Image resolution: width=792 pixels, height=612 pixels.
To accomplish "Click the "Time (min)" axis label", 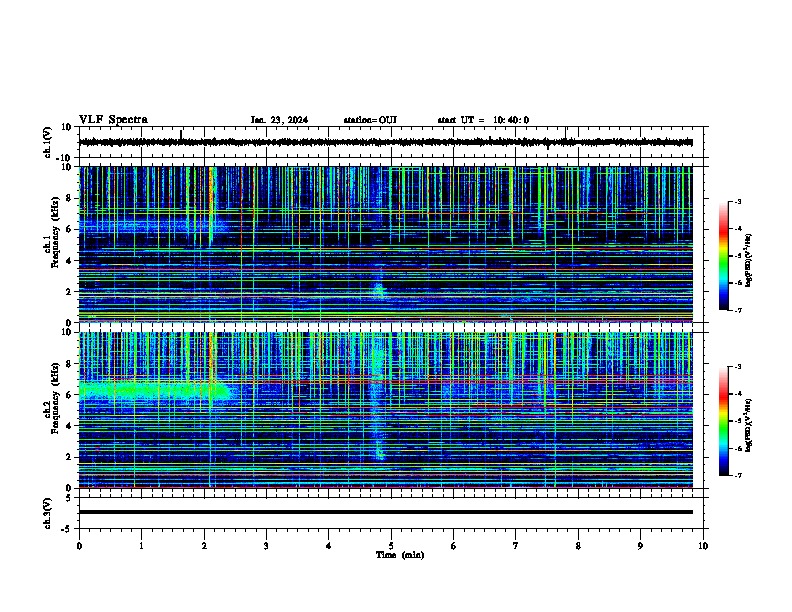I will point(400,555).
